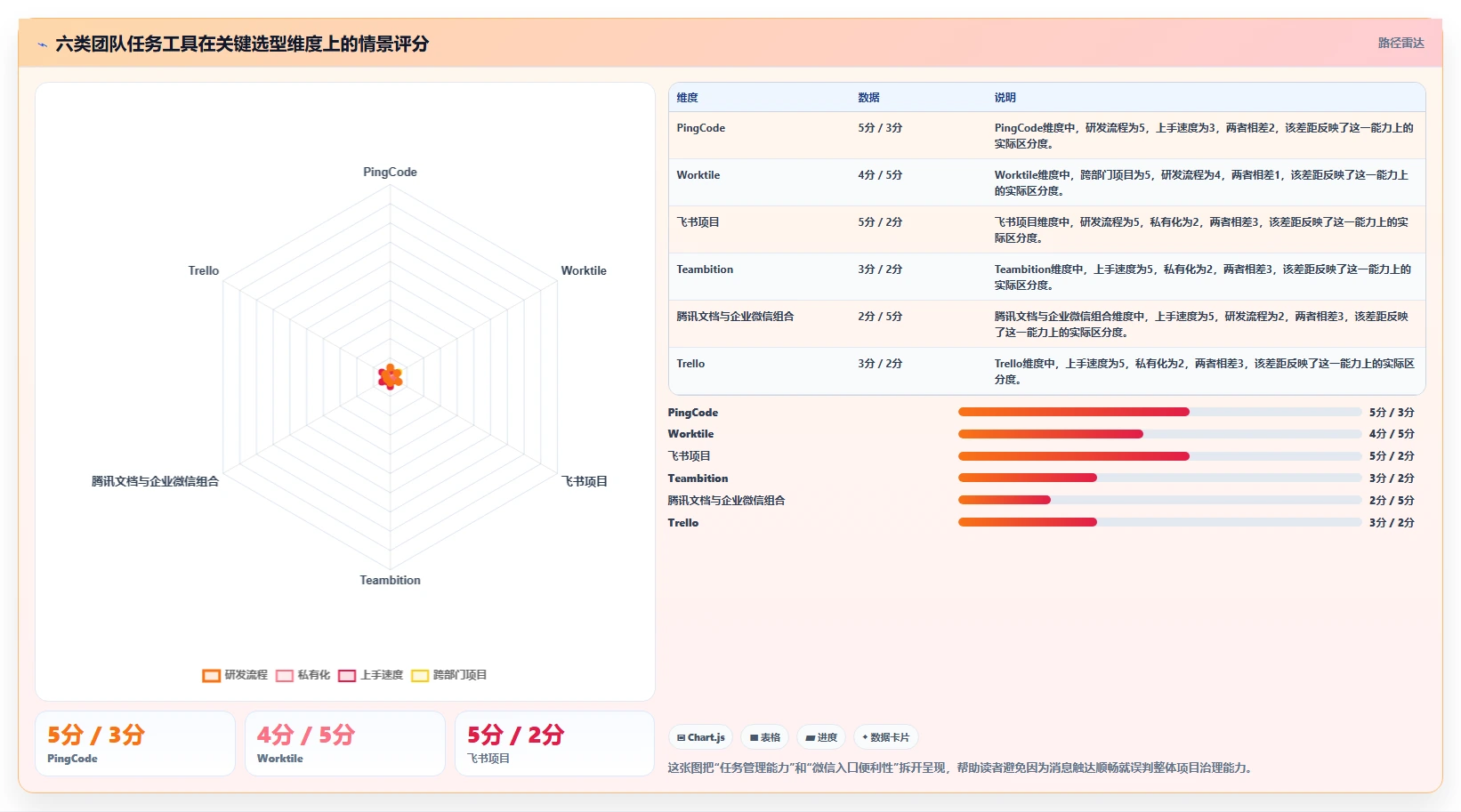Click the 进度 tag chip
Screen dimensions: 1461x812
(x=821, y=737)
